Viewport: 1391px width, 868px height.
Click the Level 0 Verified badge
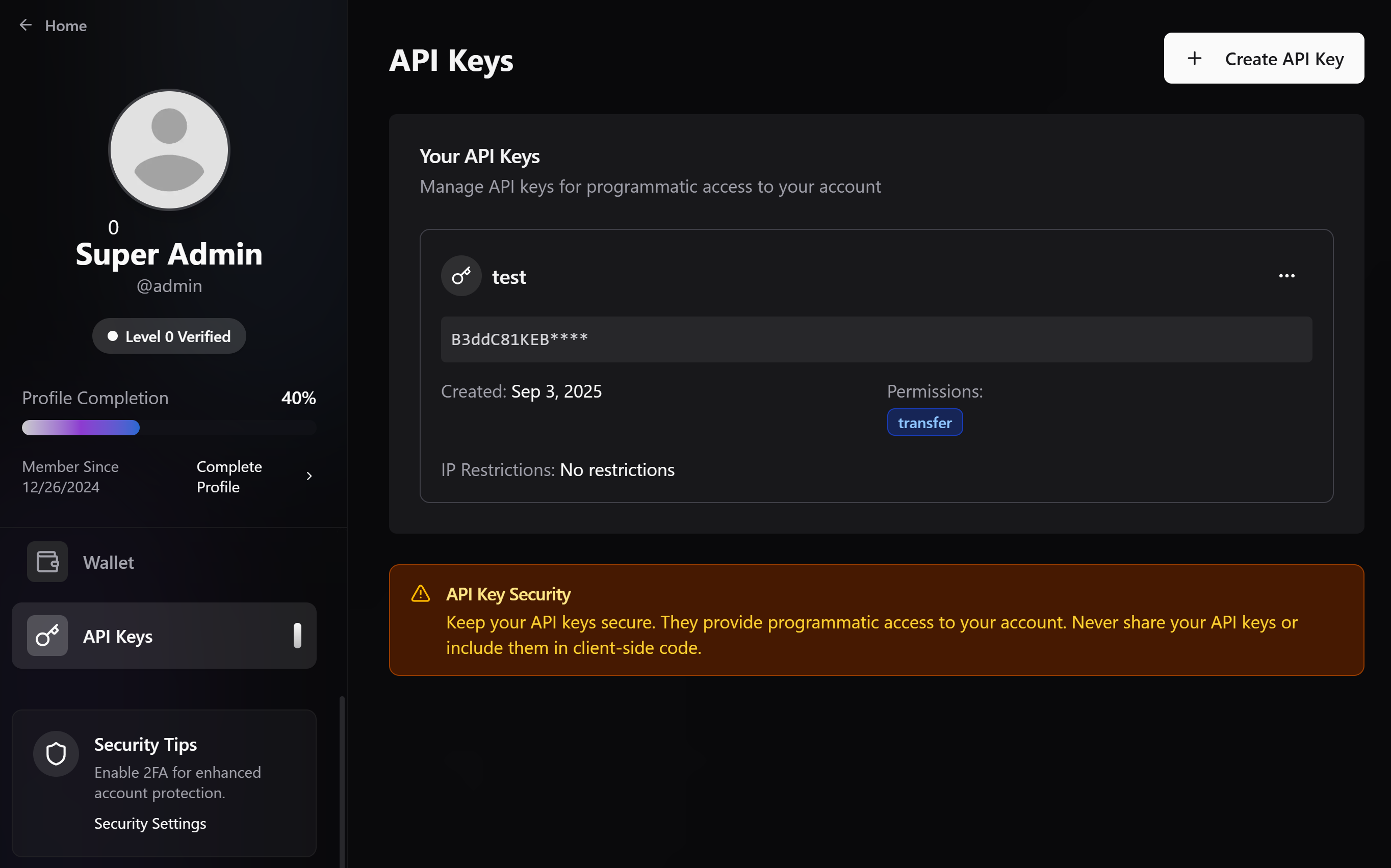[169, 336]
